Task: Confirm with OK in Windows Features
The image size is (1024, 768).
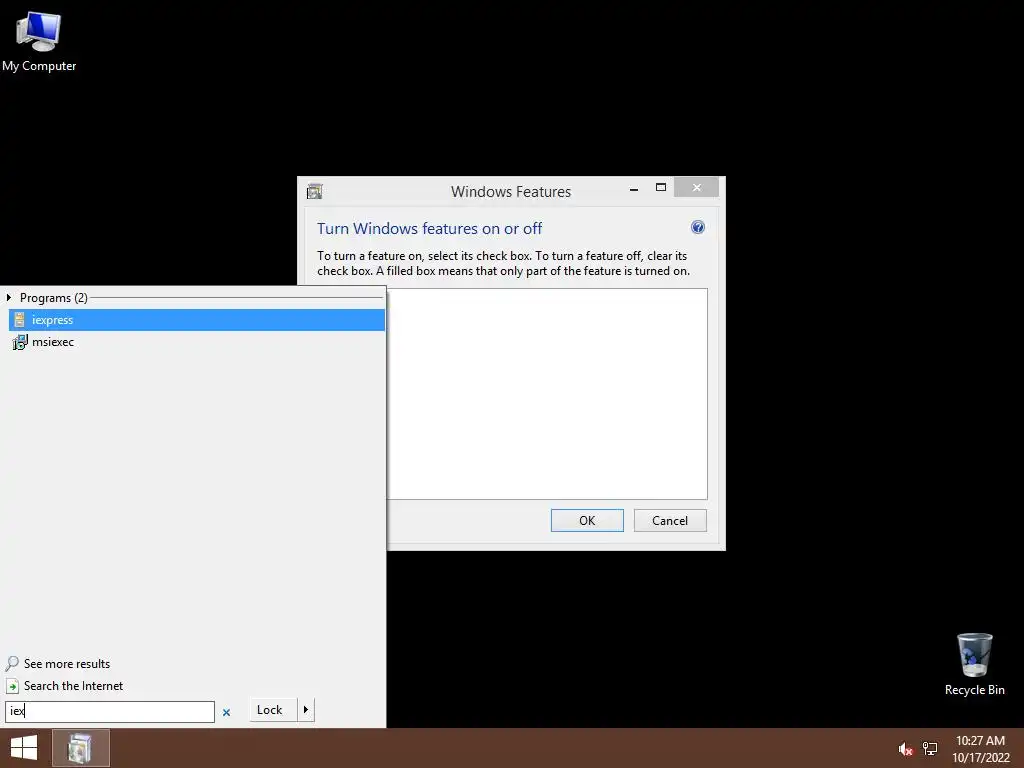Action: [587, 520]
